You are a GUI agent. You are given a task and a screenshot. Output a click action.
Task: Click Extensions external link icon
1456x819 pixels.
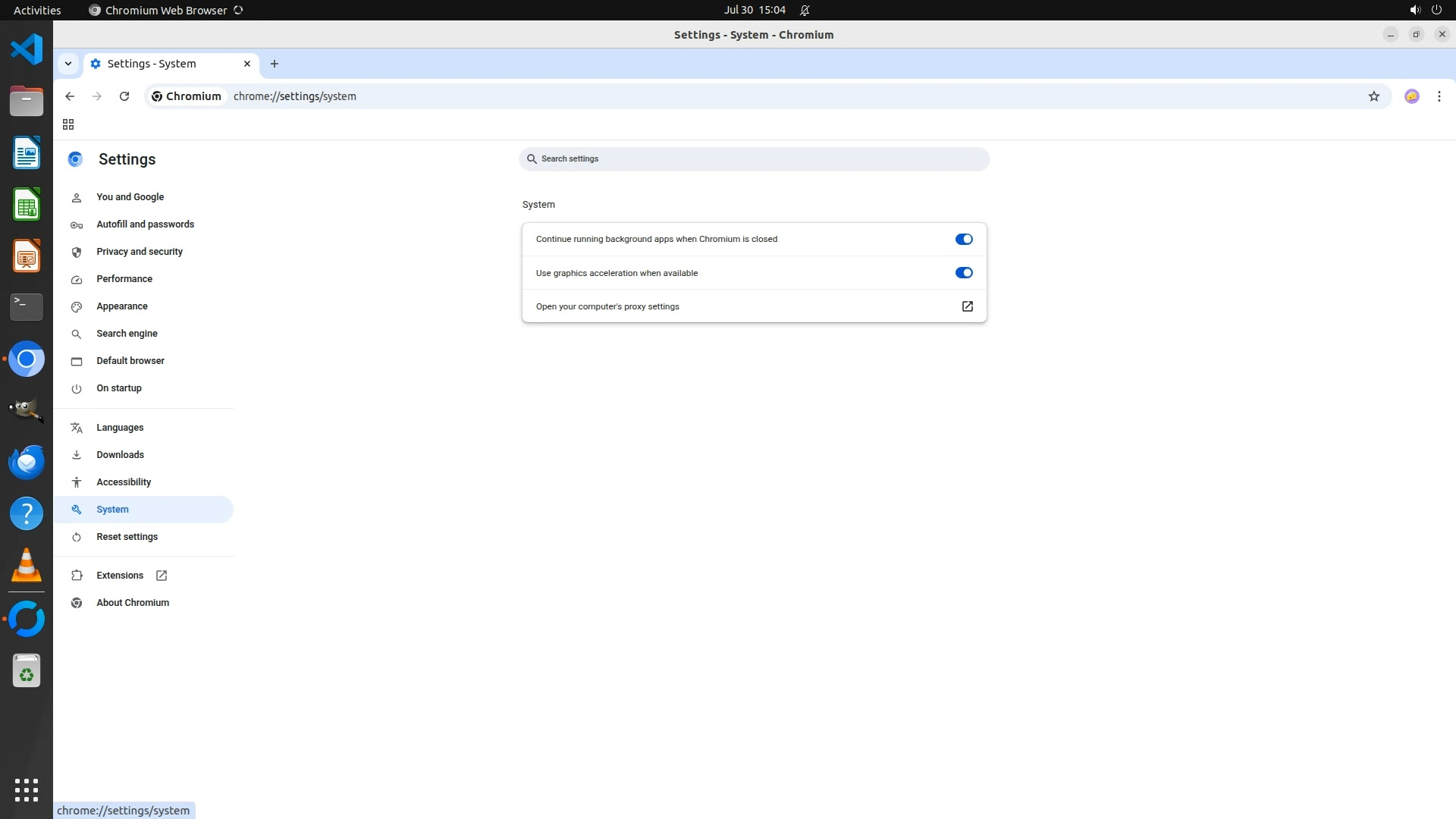point(162,576)
